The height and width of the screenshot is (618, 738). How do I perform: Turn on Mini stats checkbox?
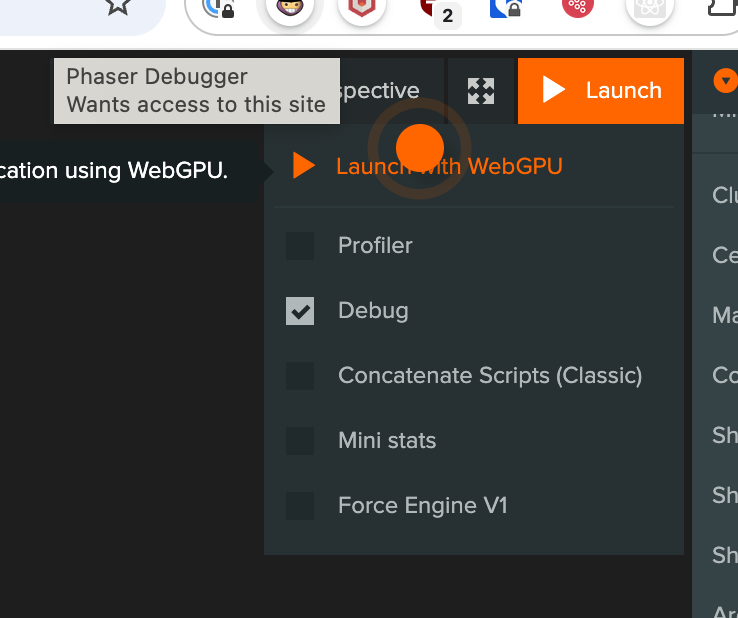point(300,441)
